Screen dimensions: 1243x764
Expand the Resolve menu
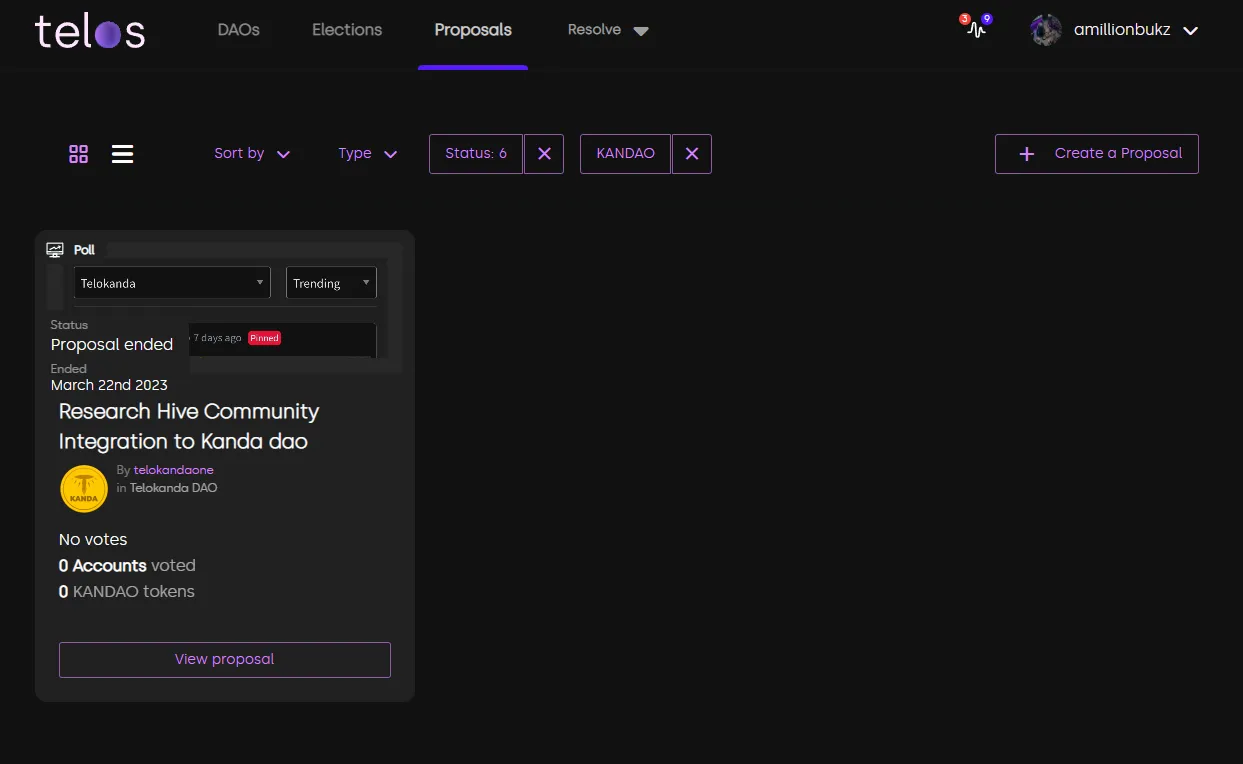[x=608, y=30]
